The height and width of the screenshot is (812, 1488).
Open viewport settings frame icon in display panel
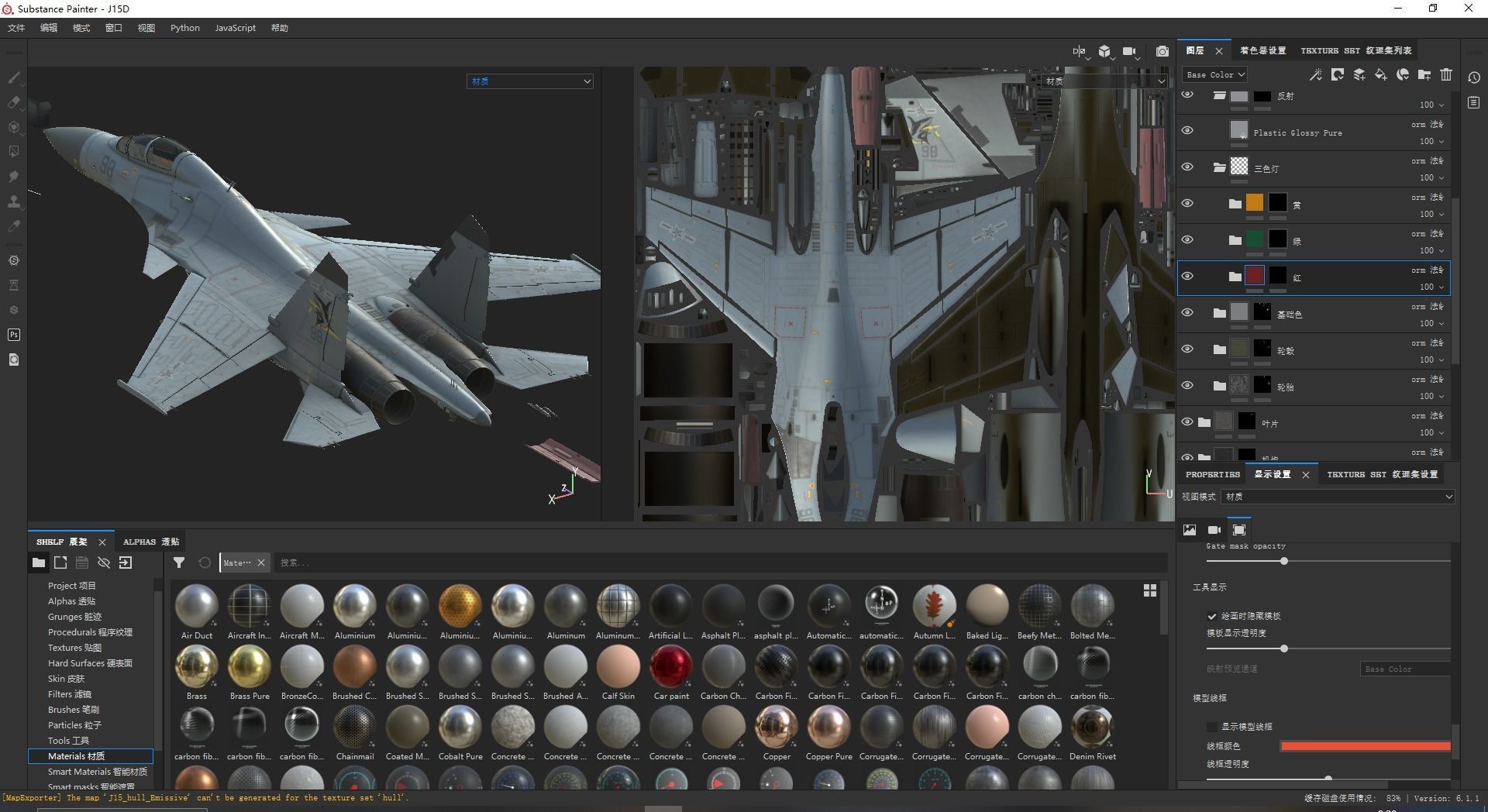pyautogui.click(x=1239, y=530)
